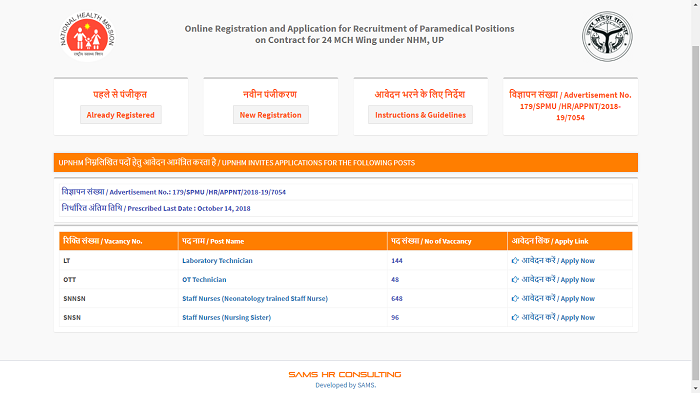Screen dimensions: 700x393
Task: Open the Laboratory Technician post link
Action: (x=217, y=260)
